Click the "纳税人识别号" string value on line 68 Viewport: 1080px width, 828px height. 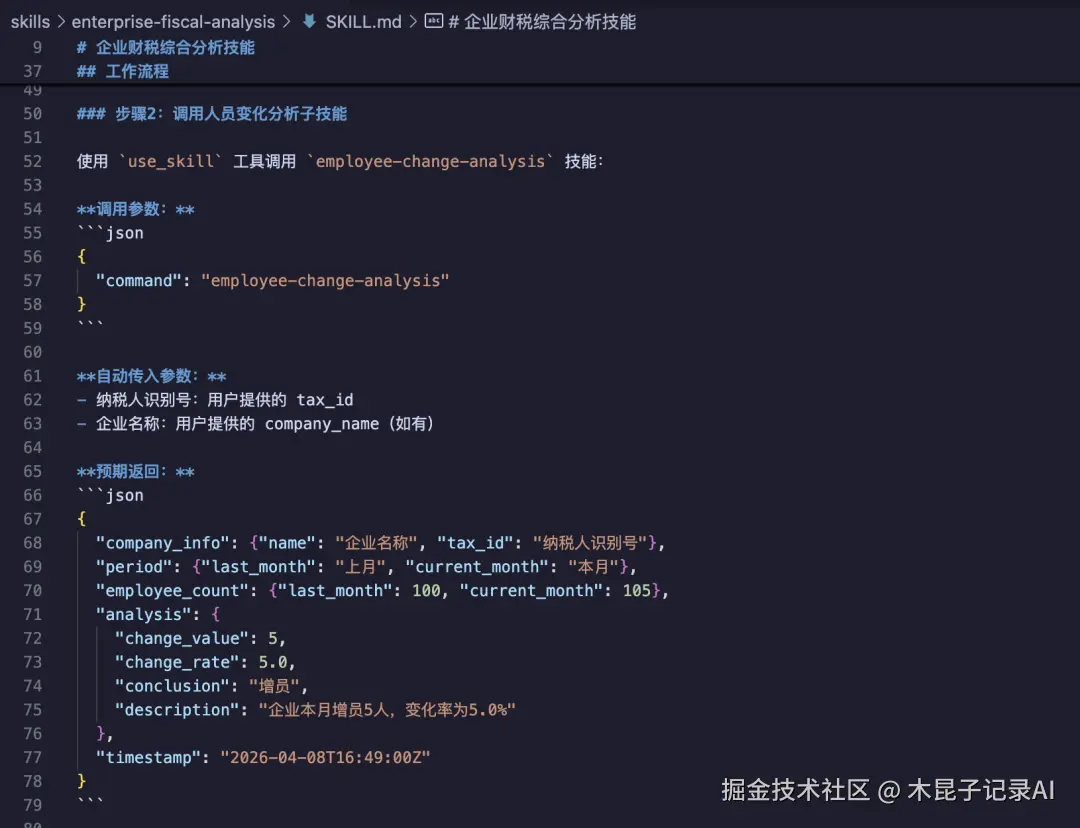[590, 543]
